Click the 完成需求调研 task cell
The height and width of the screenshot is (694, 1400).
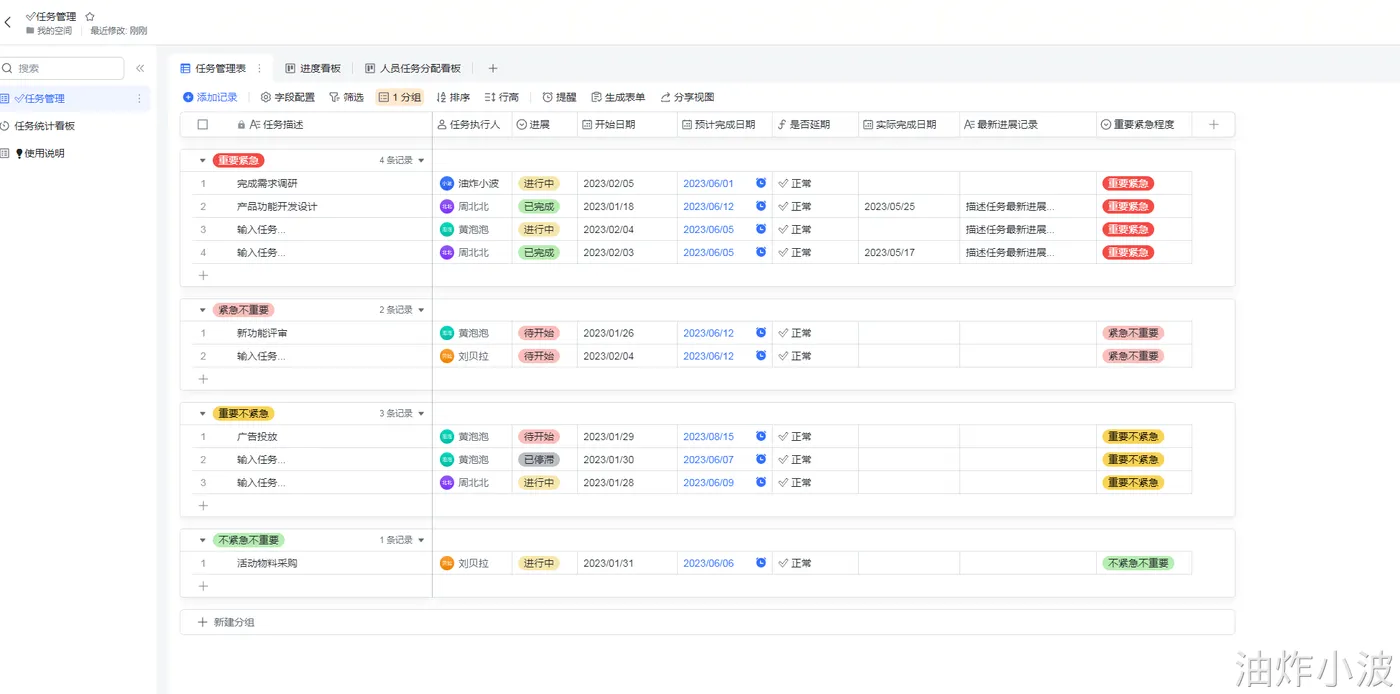tap(267, 183)
